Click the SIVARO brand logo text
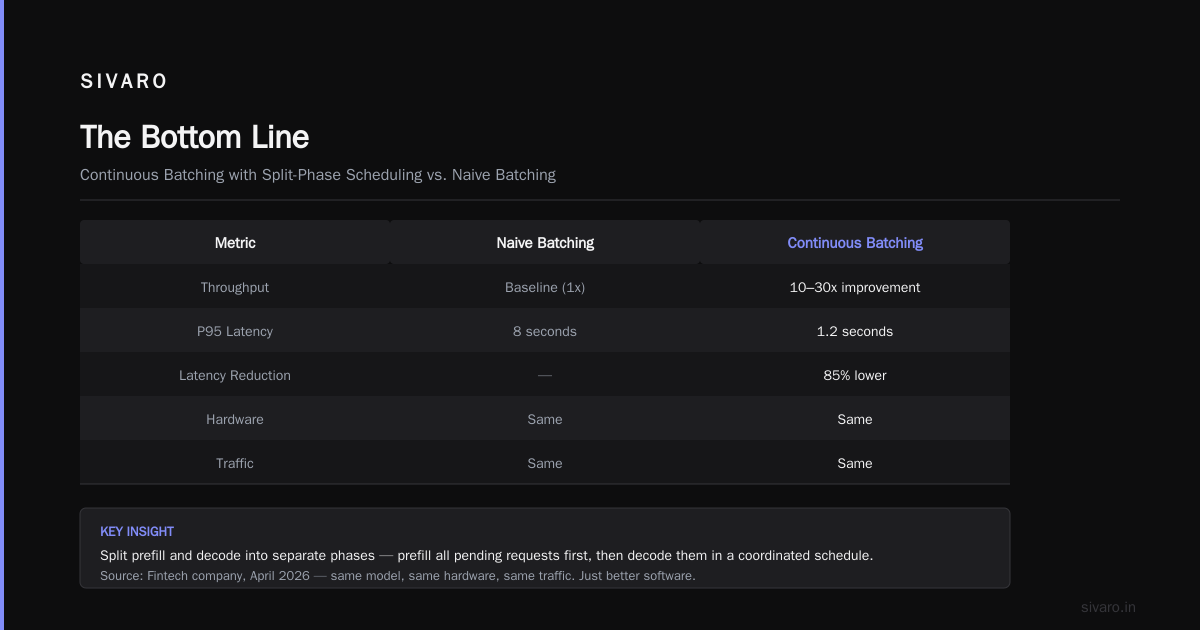The image size is (1200, 630). [124, 82]
